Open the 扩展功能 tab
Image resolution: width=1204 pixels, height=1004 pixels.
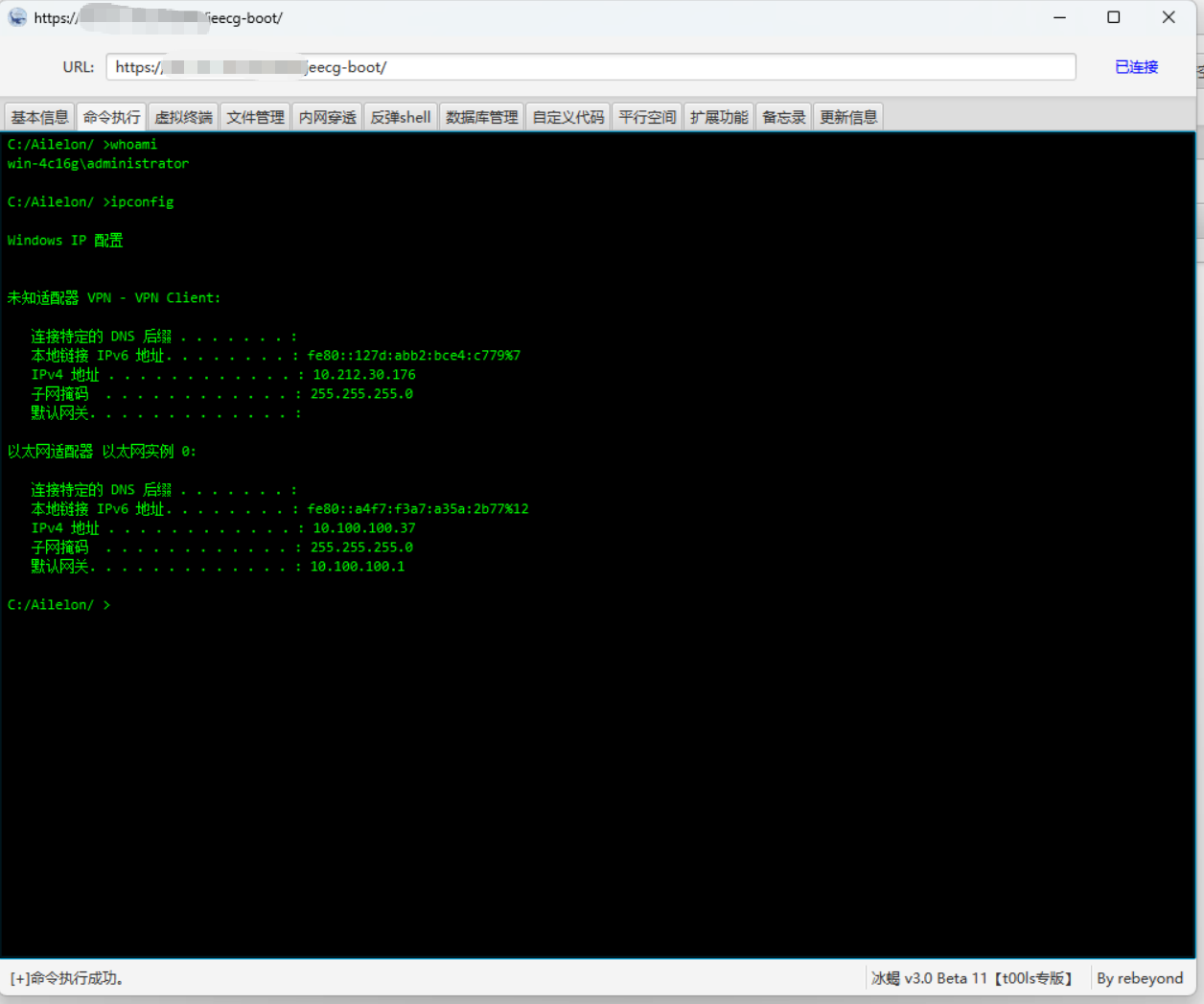[x=719, y=117]
